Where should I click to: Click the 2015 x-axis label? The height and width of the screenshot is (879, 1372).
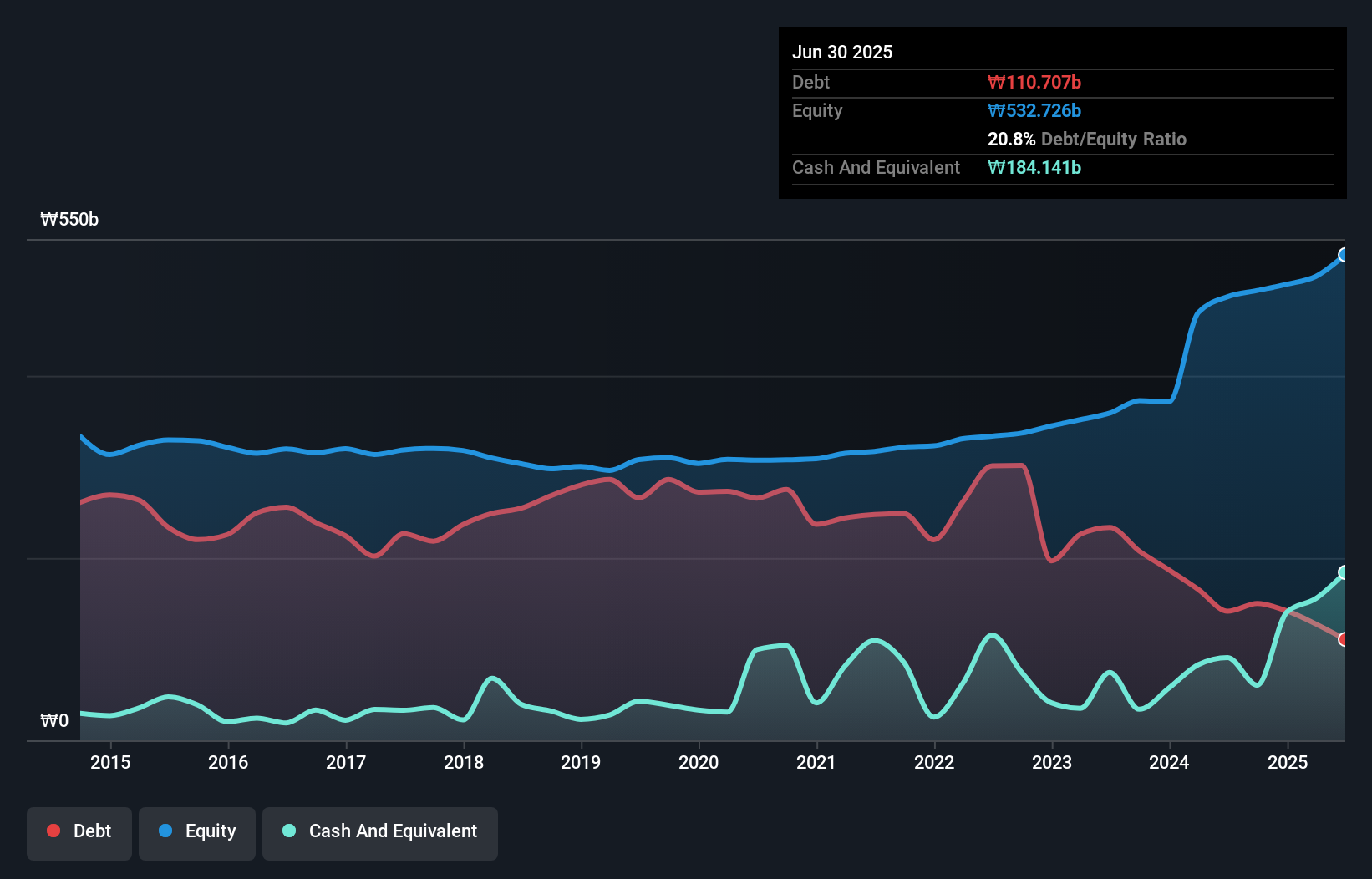110,762
